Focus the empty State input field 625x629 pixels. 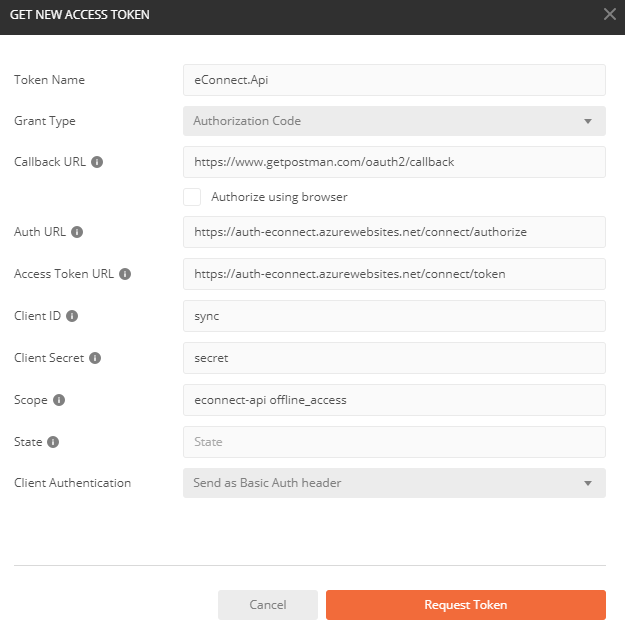tap(394, 442)
